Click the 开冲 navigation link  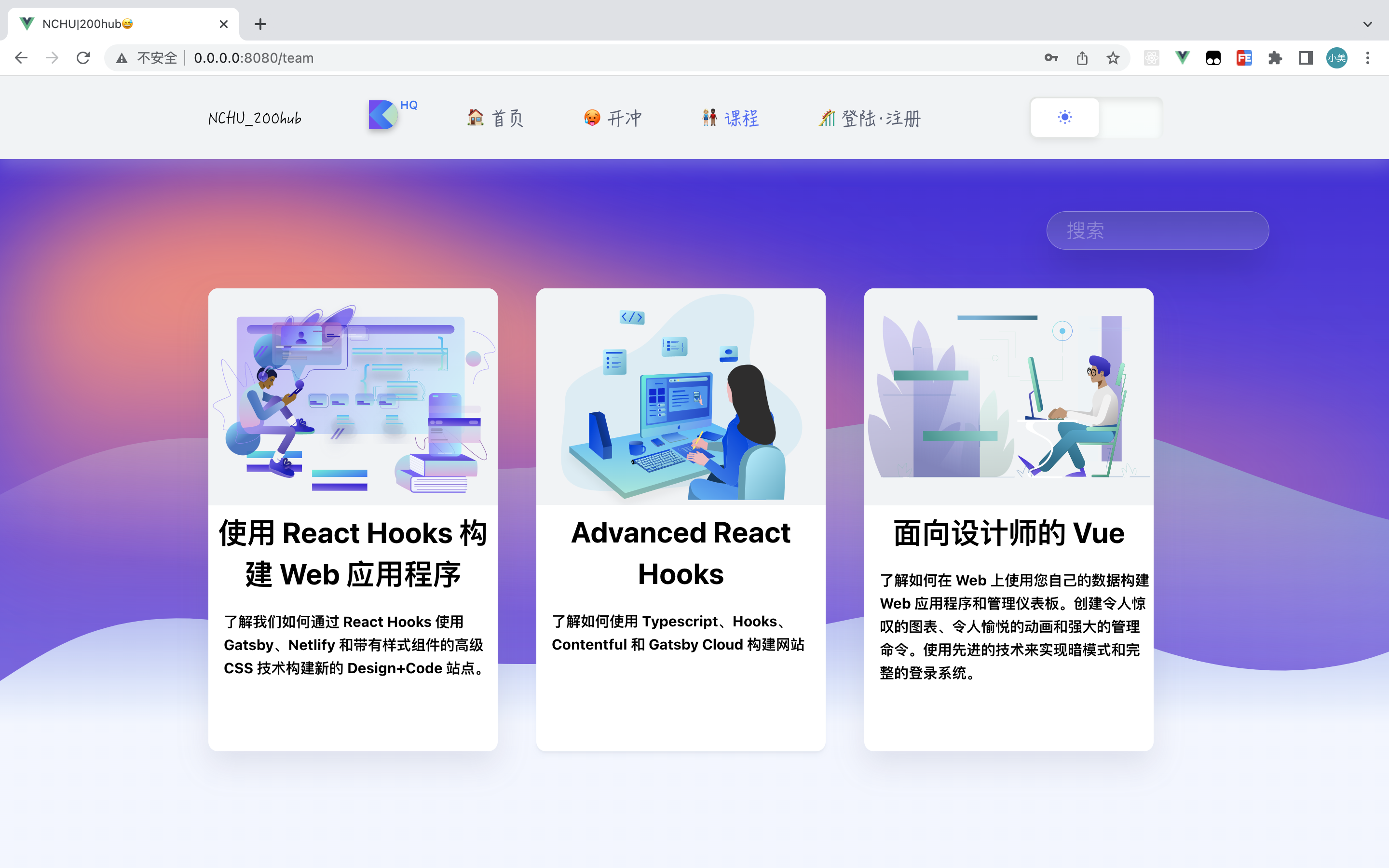tap(613, 118)
